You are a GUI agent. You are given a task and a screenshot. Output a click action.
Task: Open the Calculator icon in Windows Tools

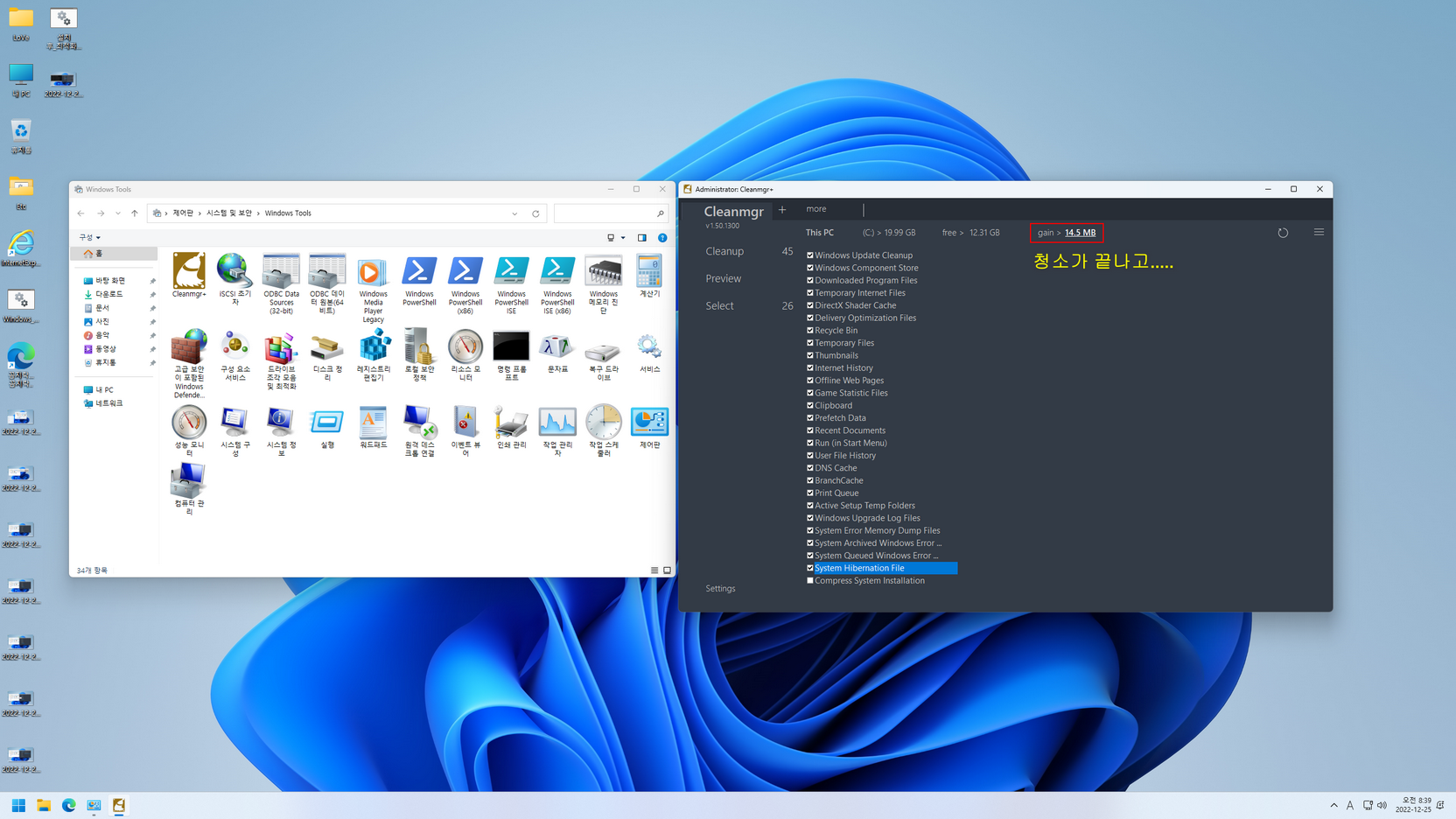[x=649, y=276]
